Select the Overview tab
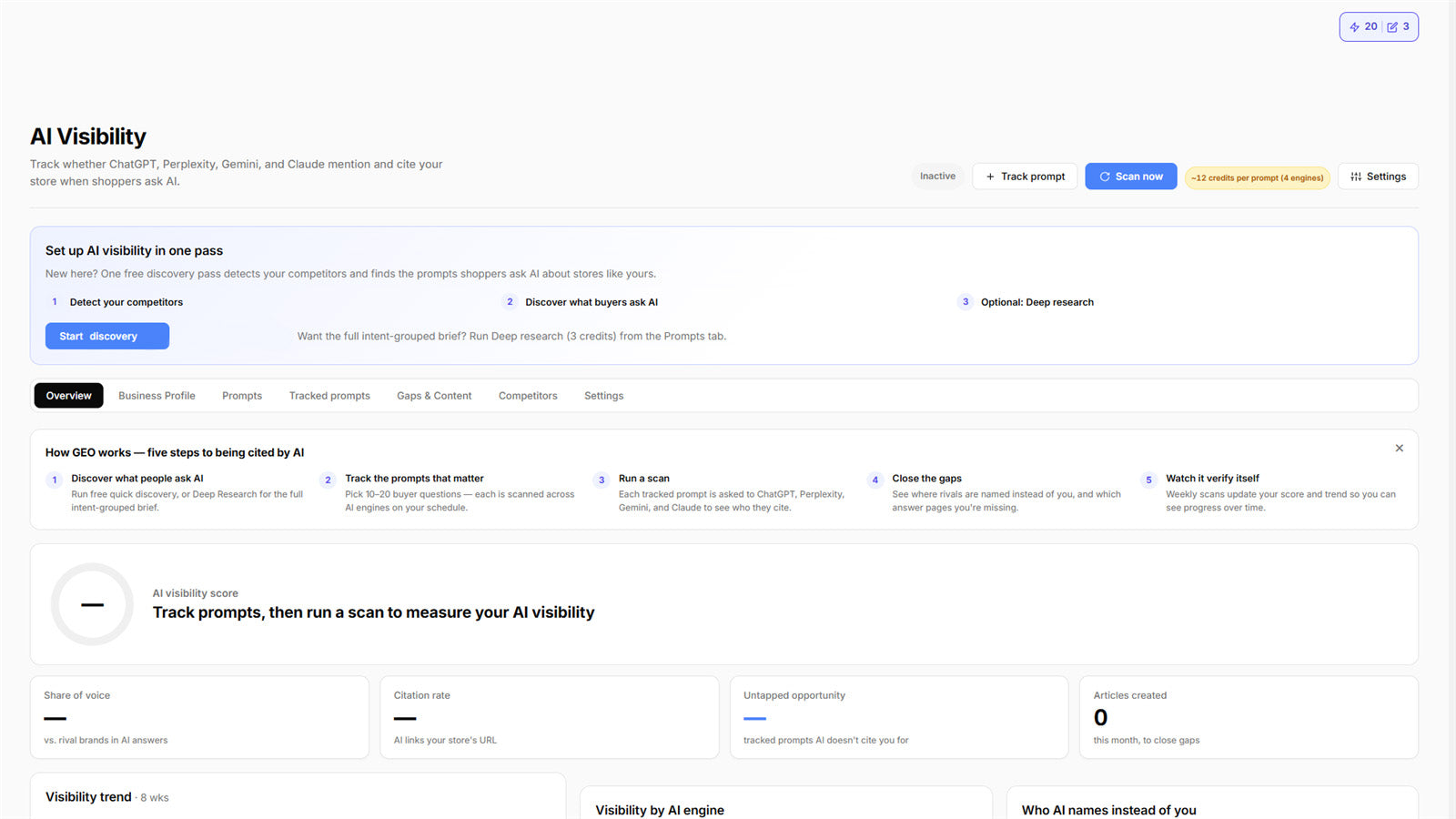Screen dimensions: 1456x819 pos(69,396)
